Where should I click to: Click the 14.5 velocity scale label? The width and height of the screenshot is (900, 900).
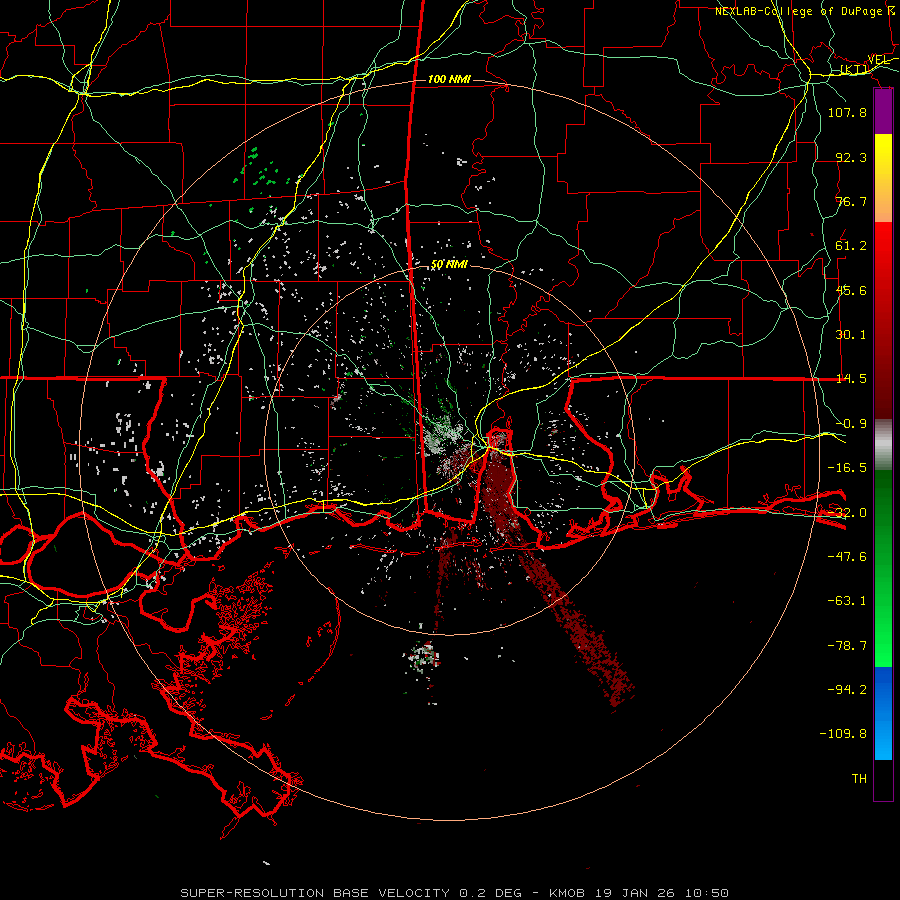851,379
